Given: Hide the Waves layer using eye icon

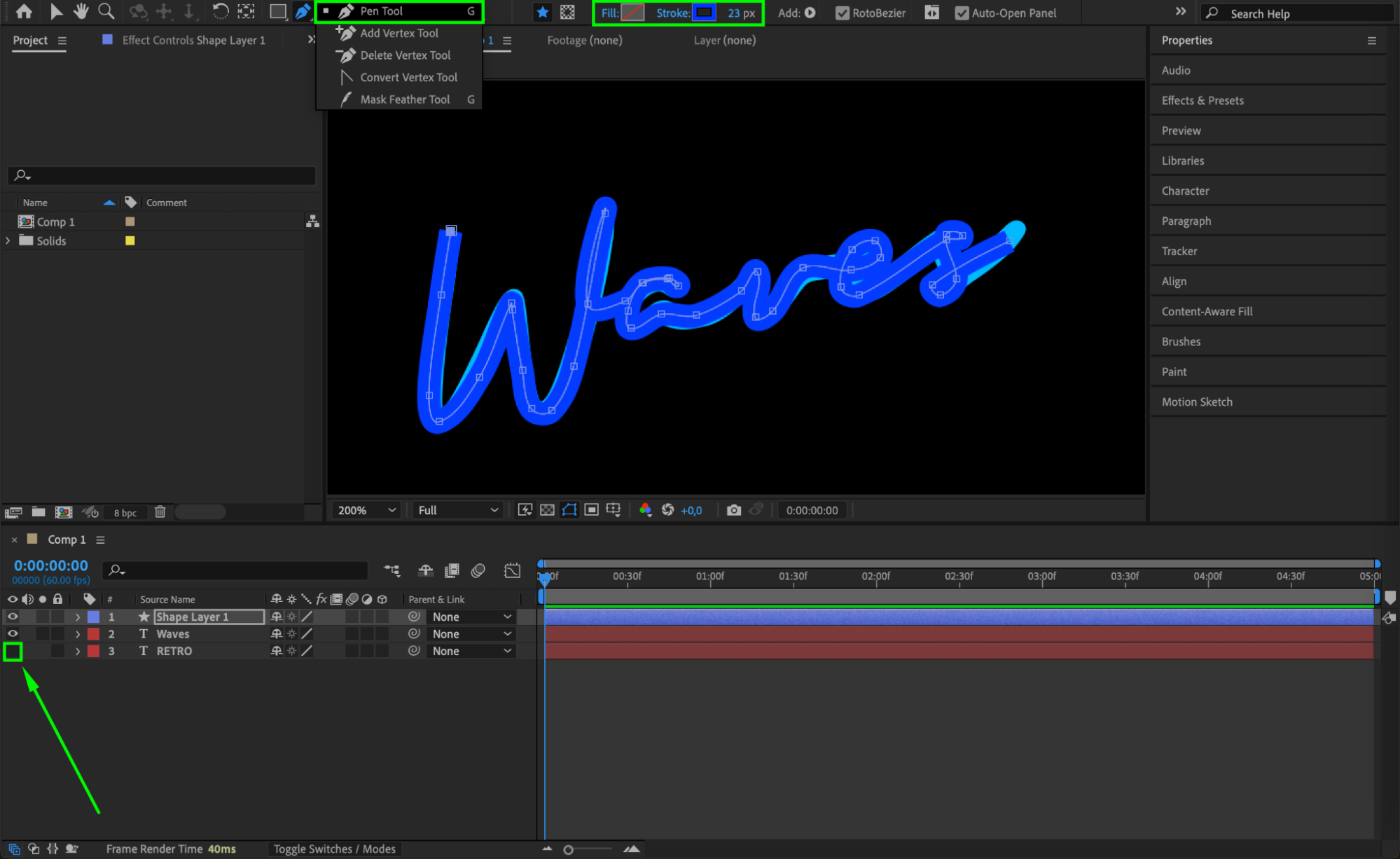Looking at the screenshot, I should [x=13, y=633].
